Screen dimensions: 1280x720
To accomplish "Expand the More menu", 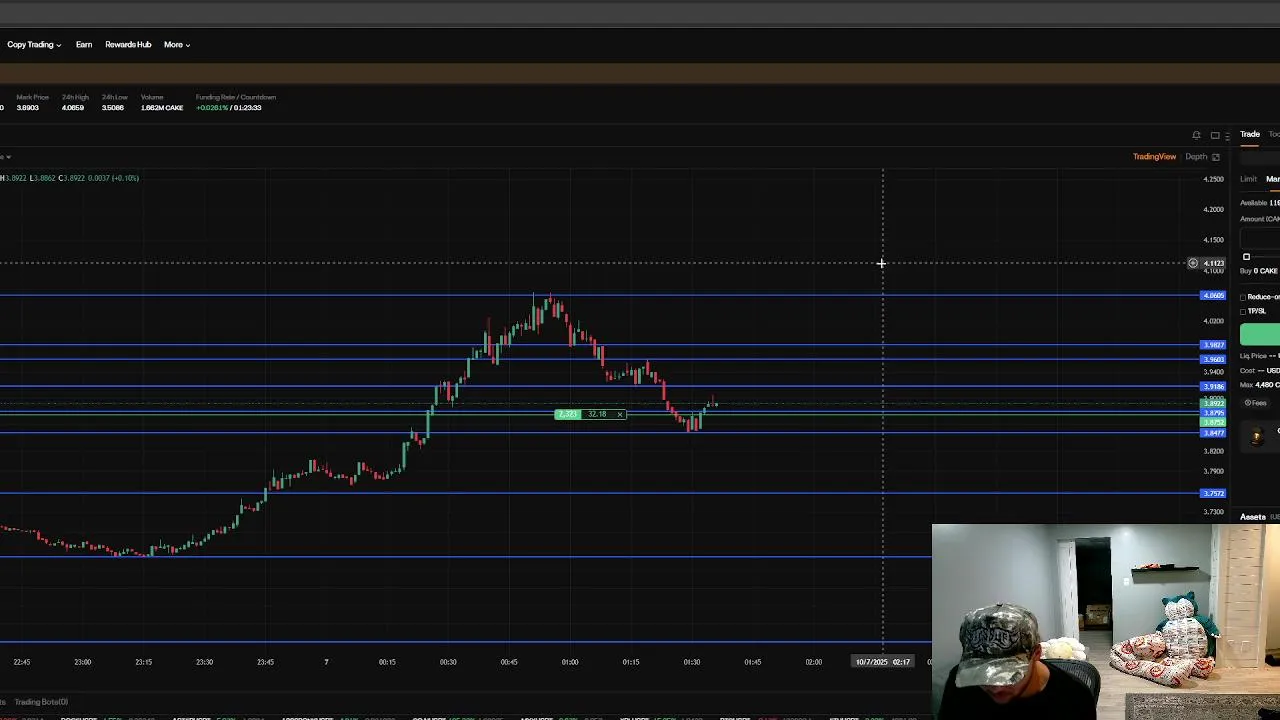I will (177, 44).
